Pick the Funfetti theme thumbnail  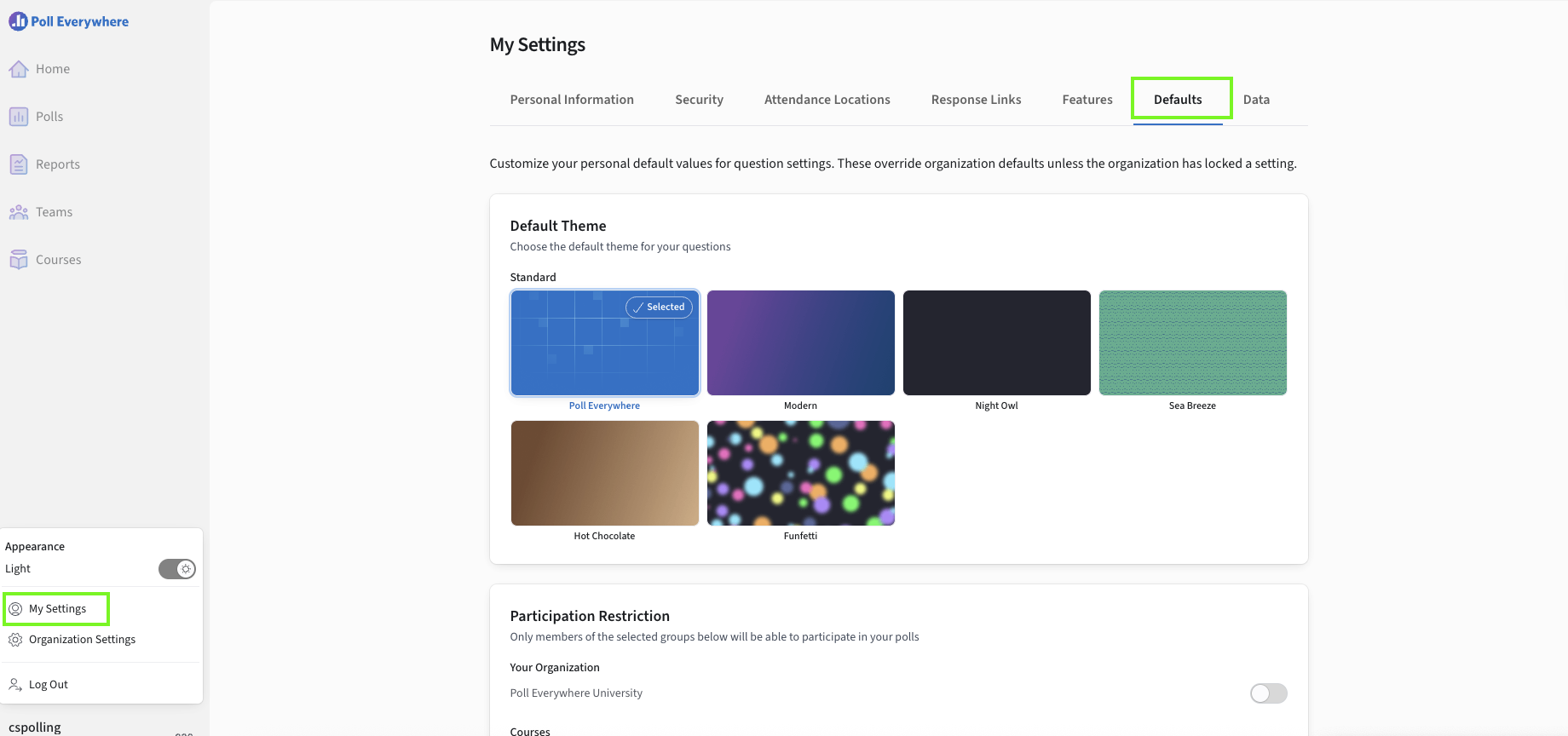800,474
